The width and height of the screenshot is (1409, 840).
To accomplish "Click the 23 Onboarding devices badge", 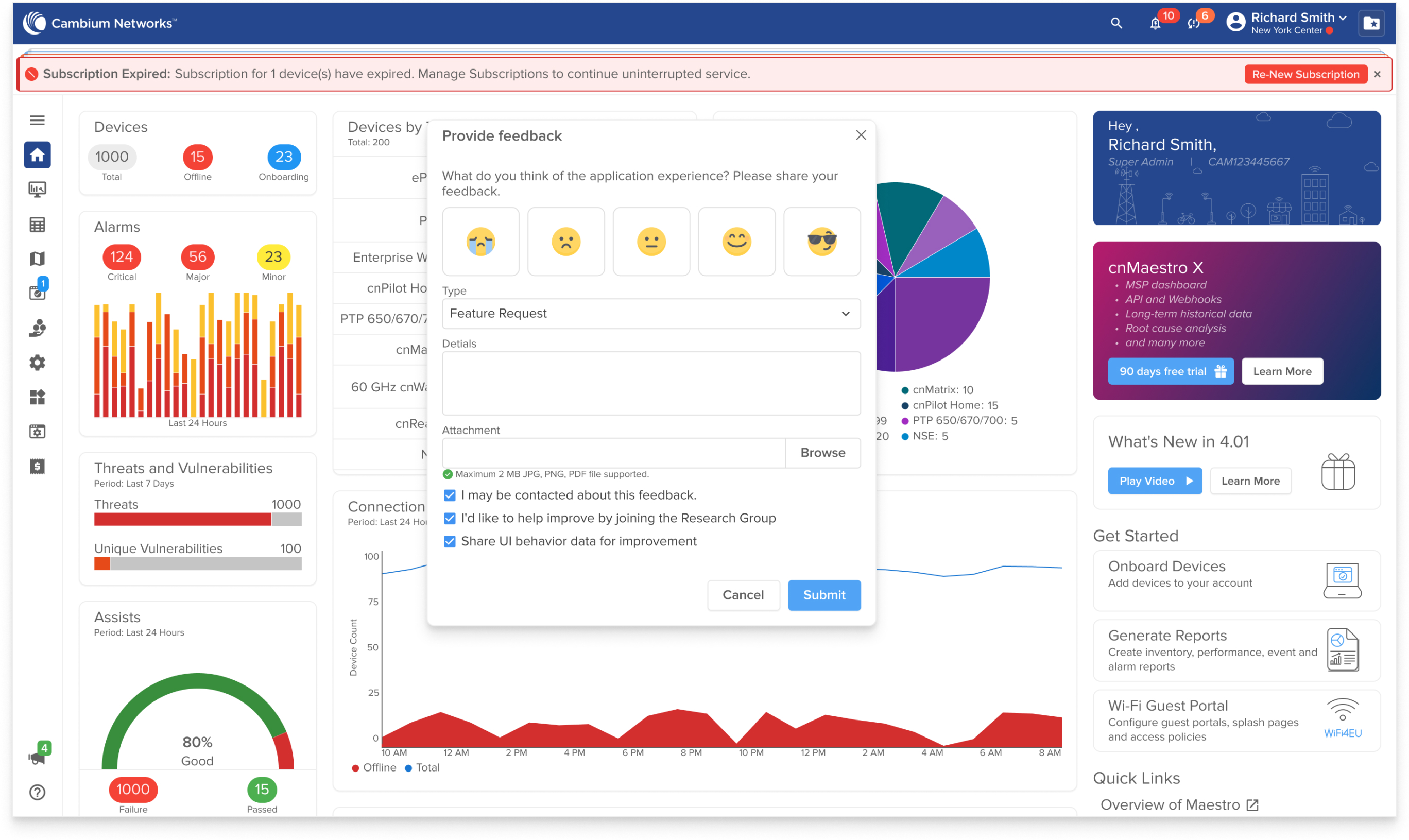I will coord(283,157).
